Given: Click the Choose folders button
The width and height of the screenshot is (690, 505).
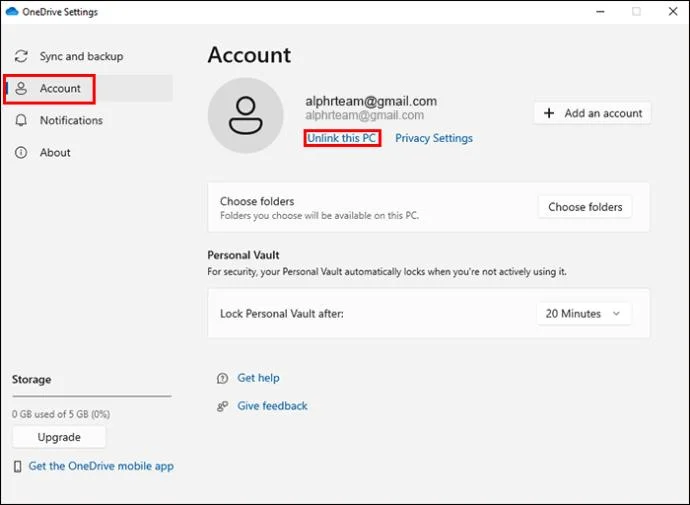Looking at the screenshot, I should point(585,207).
